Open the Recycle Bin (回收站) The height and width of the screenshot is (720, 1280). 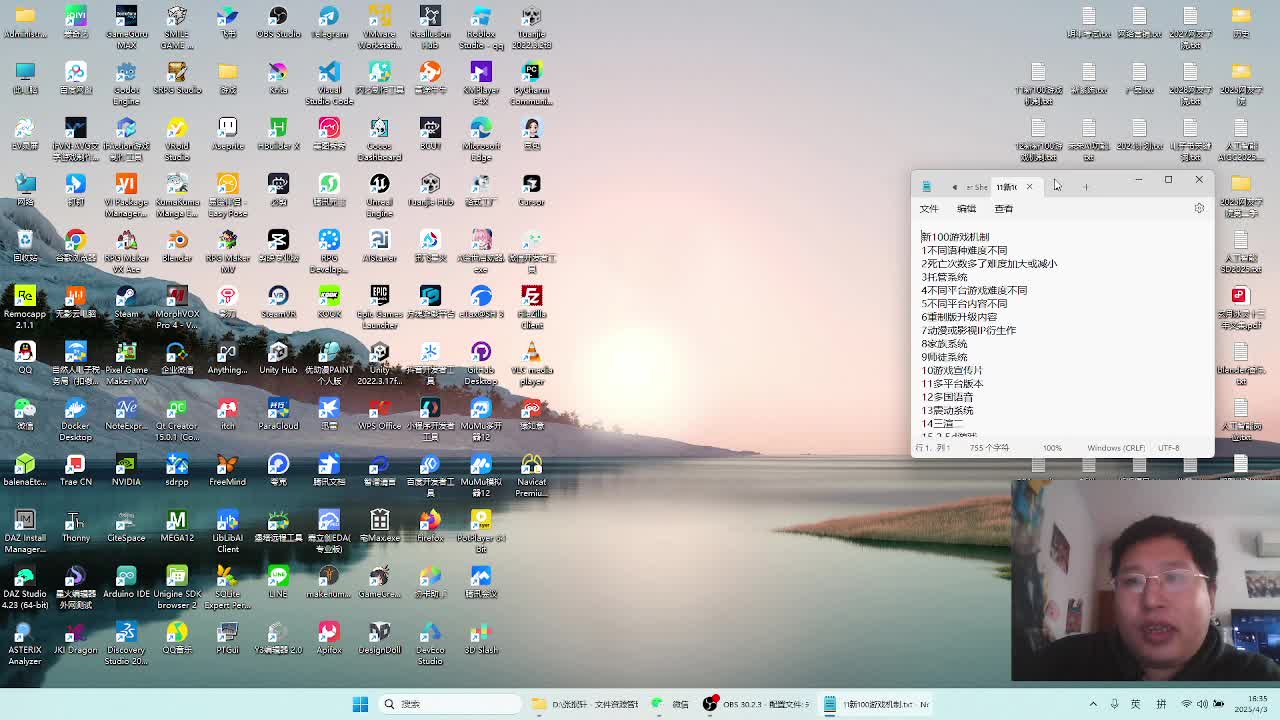pos(25,241)
